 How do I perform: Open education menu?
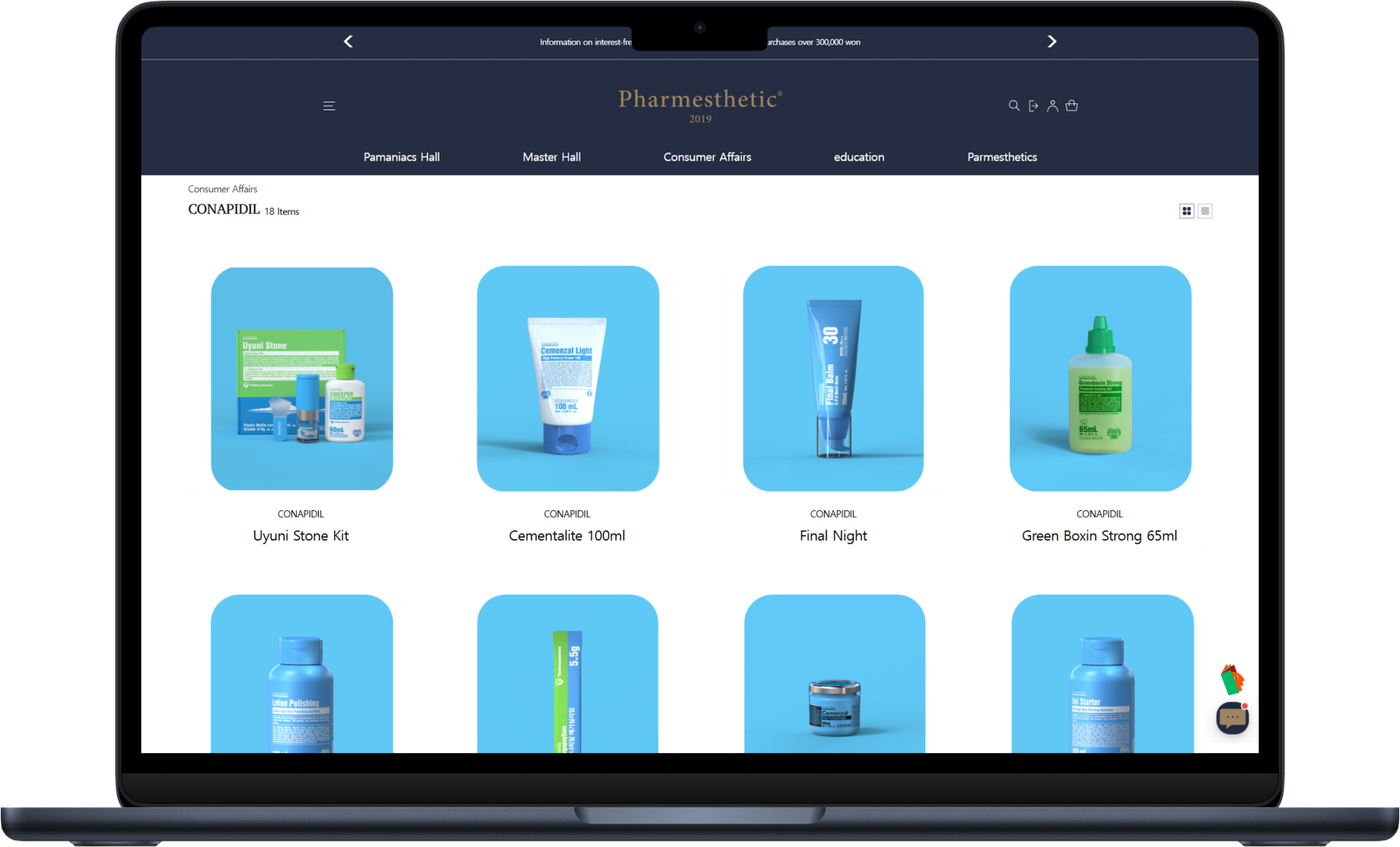[859, 157]
